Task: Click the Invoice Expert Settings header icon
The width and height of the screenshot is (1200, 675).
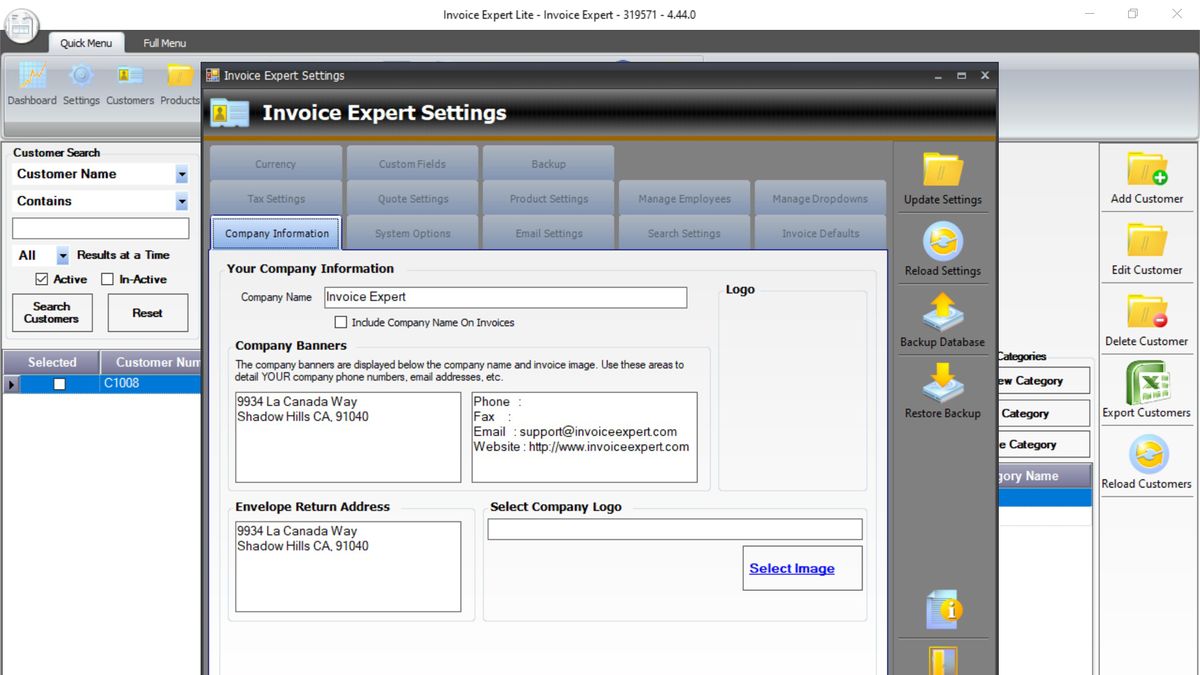Action: click(229, 113)
